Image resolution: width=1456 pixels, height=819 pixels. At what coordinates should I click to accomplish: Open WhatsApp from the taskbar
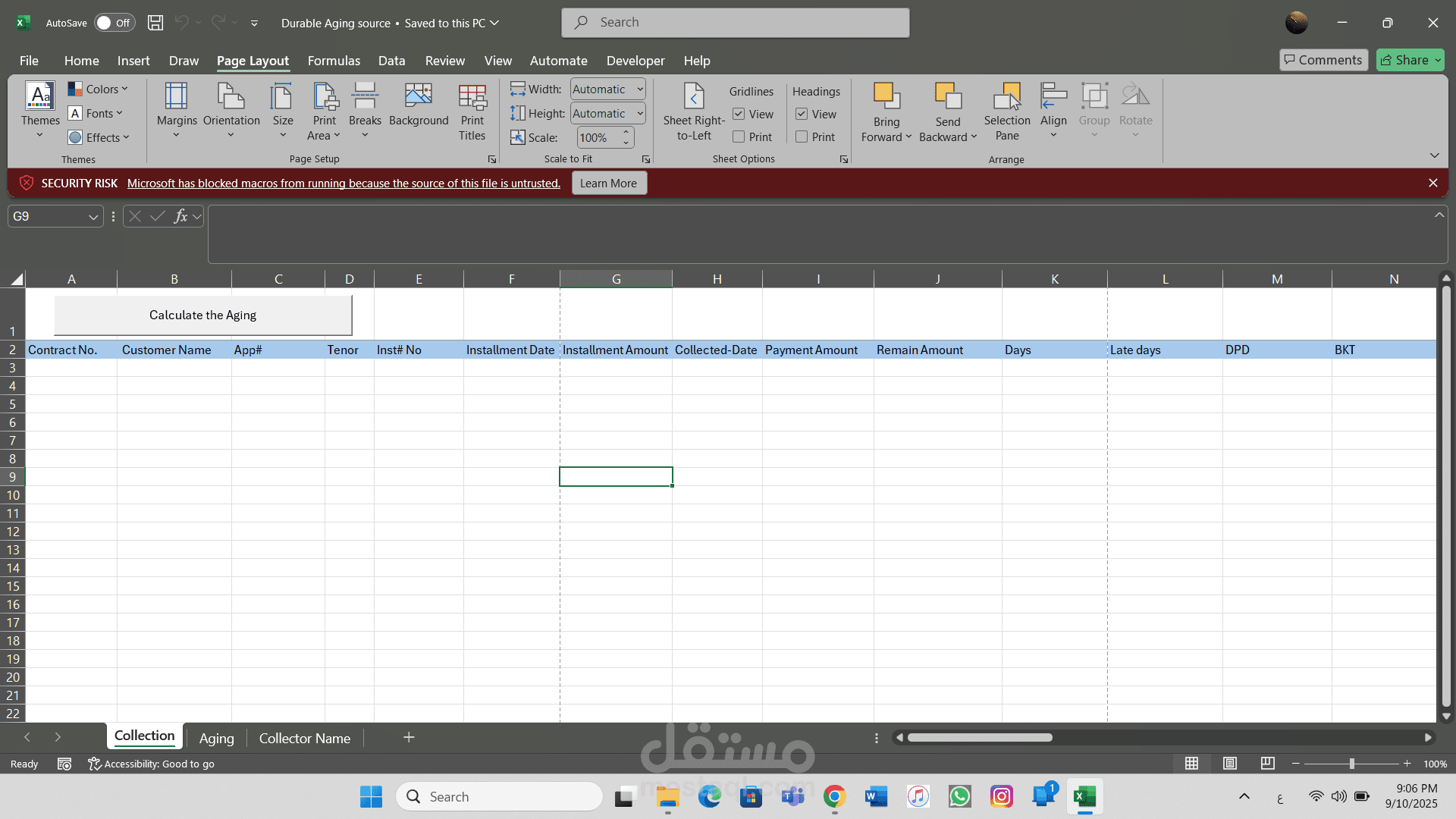point(960,796)
